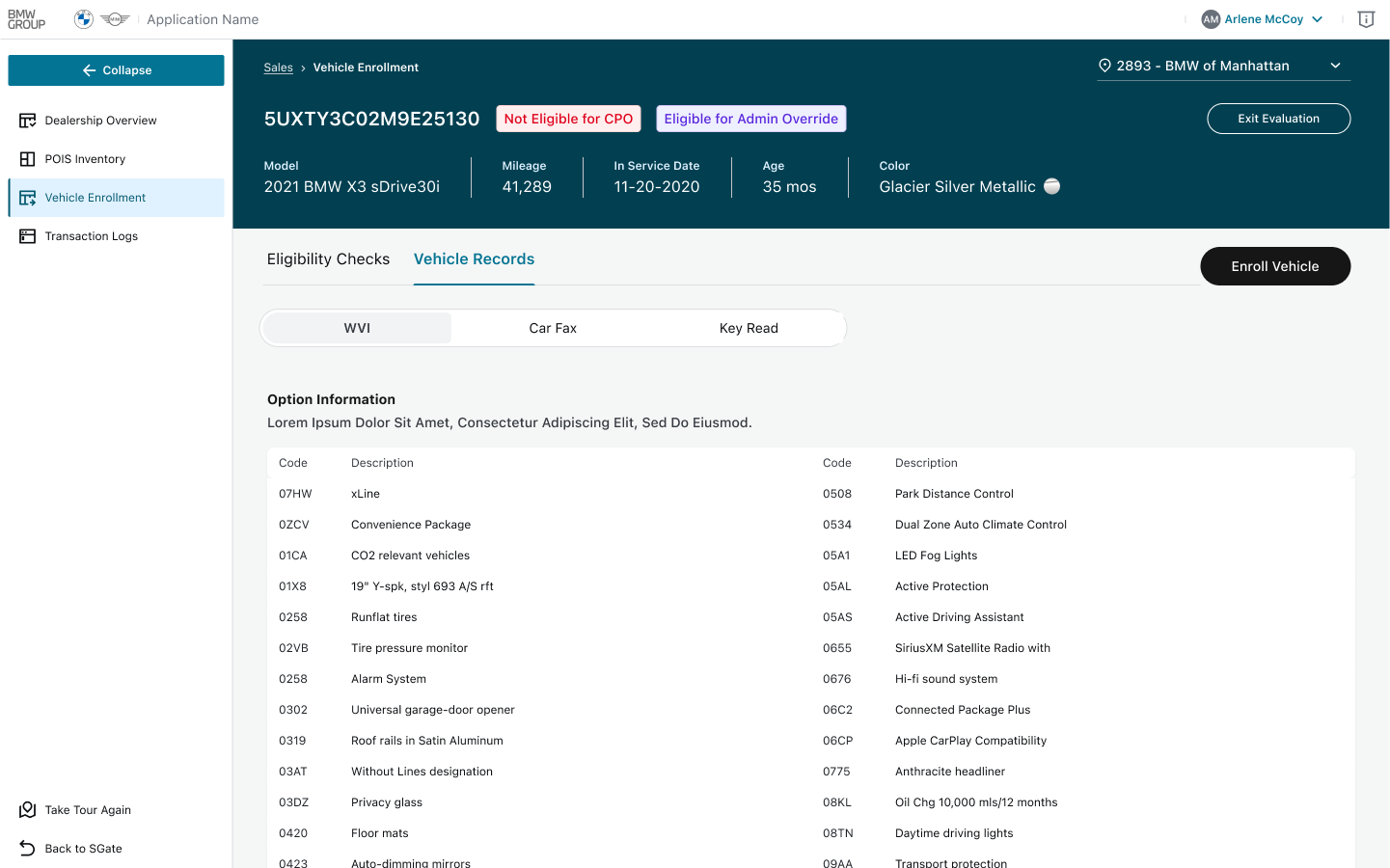This screenshot has height=868, width=1390.
Task: Click Park Distance Control row
Action: tap(1083, 494)
